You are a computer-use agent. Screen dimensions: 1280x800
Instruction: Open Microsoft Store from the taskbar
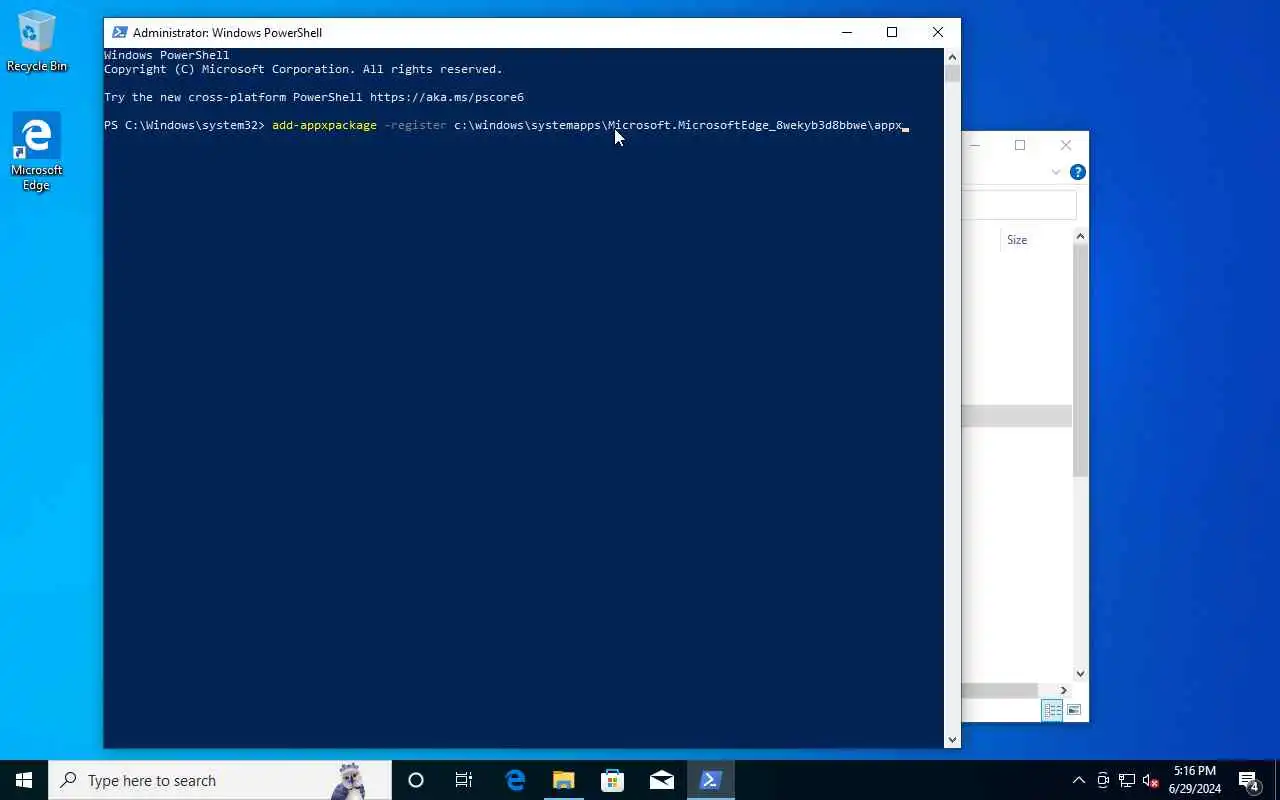[613, 780]
